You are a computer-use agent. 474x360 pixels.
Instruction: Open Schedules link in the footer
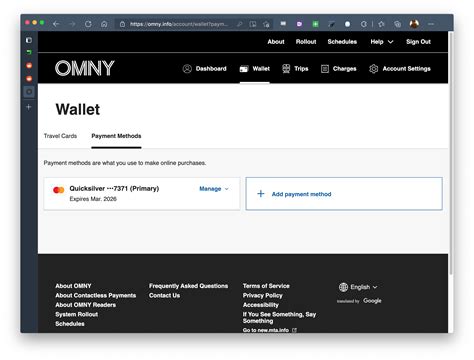70,324
